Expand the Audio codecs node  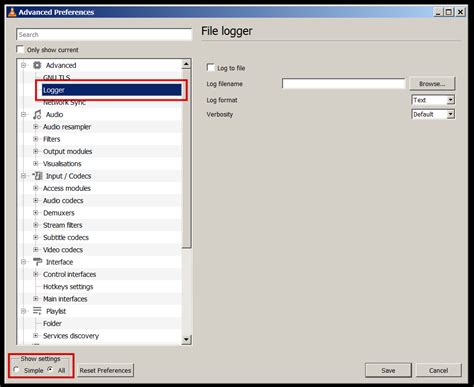click(x=36, y=200)
